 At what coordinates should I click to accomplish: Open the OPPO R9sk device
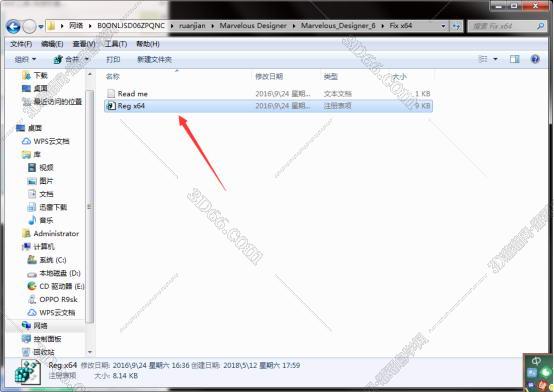(x=58, y=299)
